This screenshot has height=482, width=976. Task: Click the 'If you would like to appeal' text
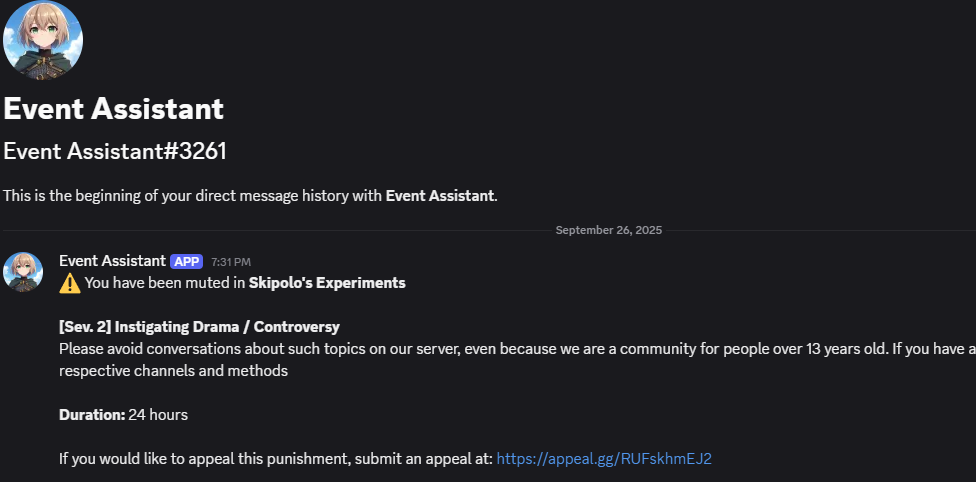point(275,459)
